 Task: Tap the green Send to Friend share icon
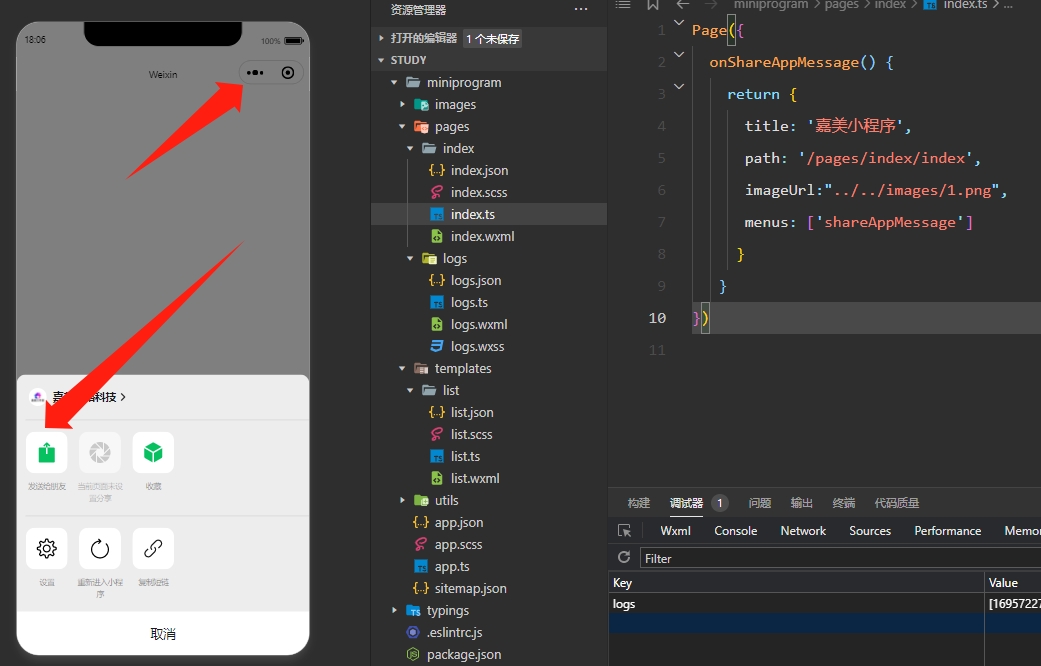[x=47, y=453]
